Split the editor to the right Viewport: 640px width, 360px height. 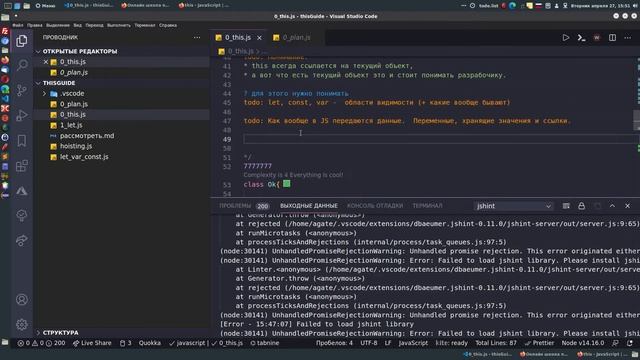612,38
